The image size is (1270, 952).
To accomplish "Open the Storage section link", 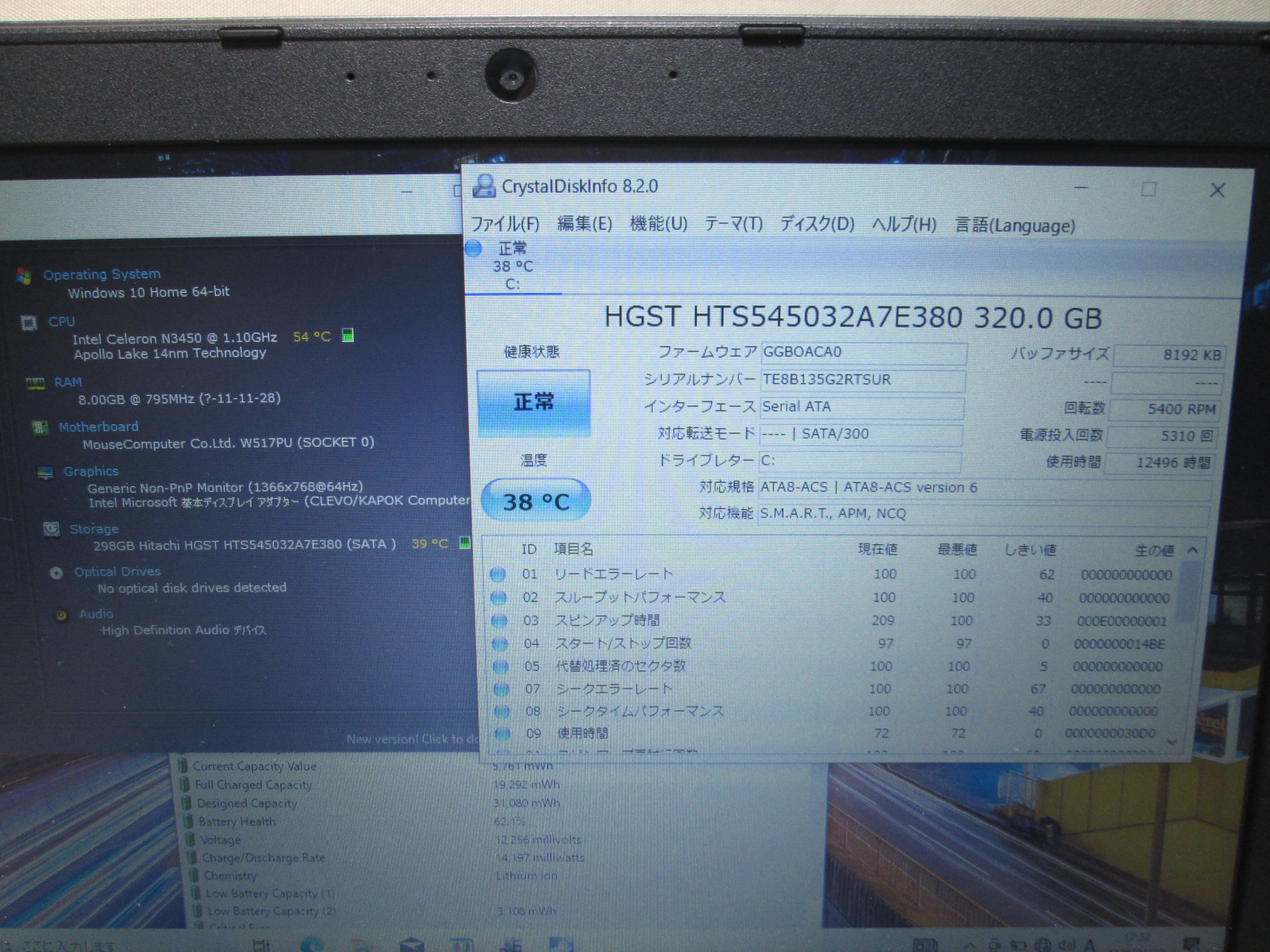I will [94, 529].
